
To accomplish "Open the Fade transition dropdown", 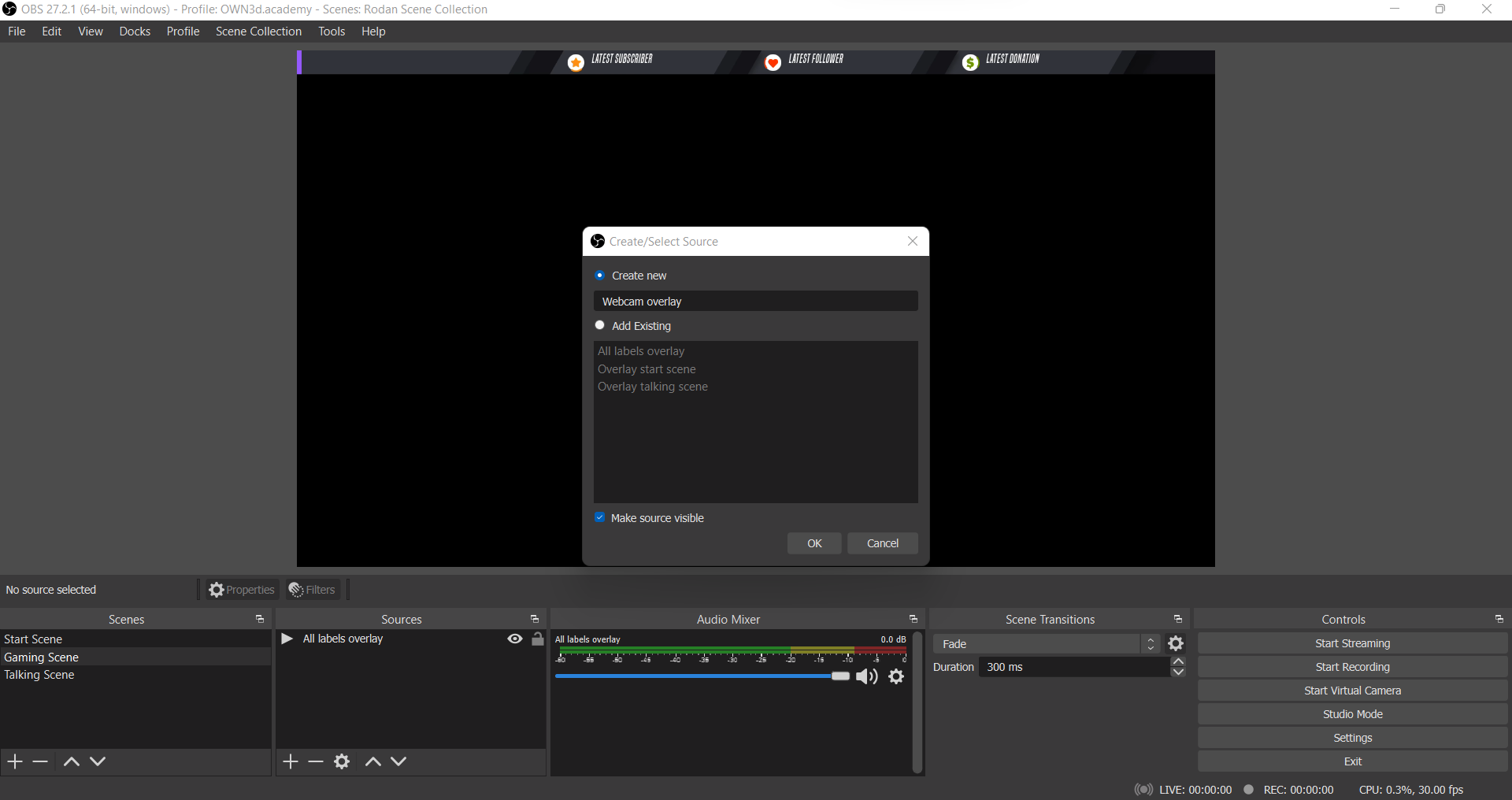I will [x=1045, y=644].
